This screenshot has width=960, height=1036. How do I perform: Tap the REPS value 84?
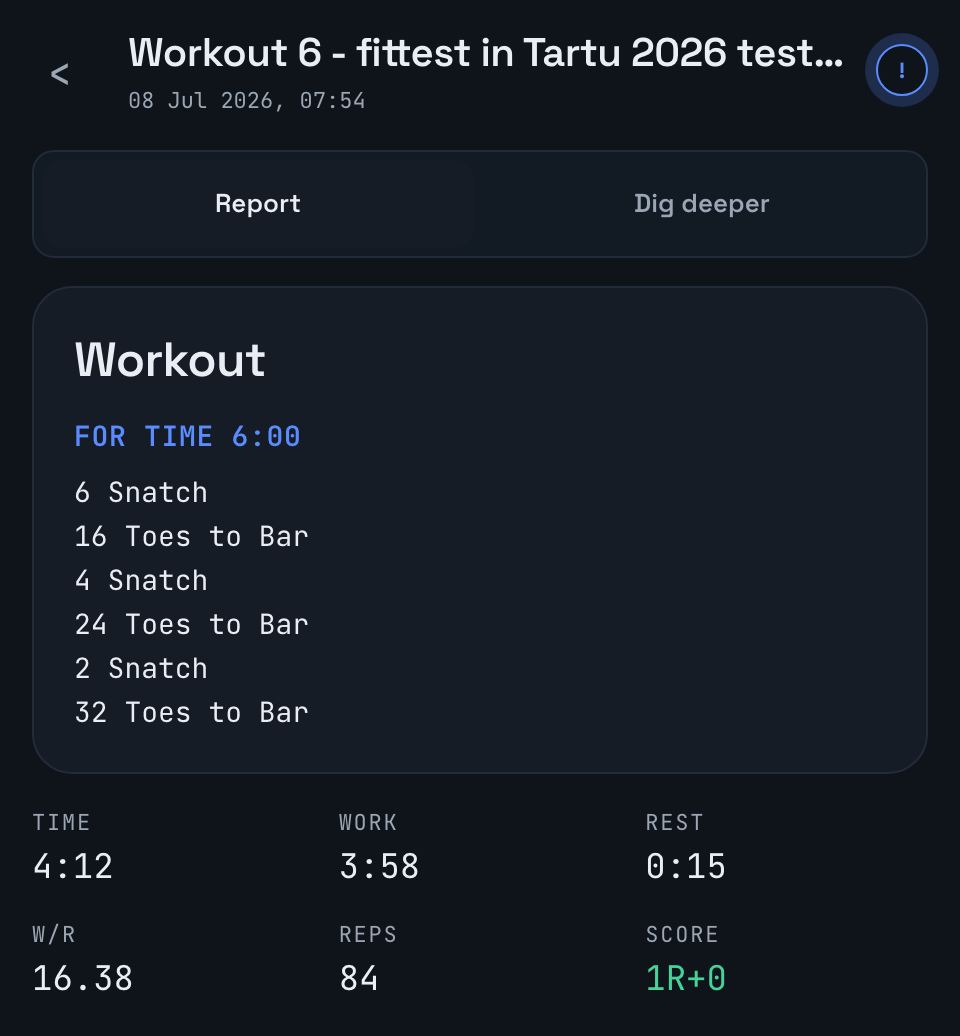(x=359, y=978)
